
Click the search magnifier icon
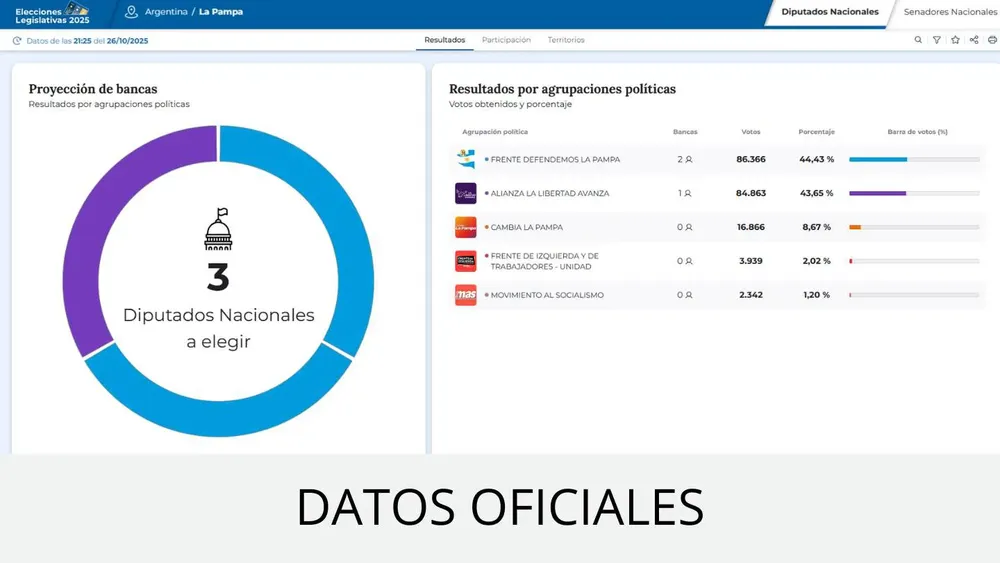click(919, 40)
